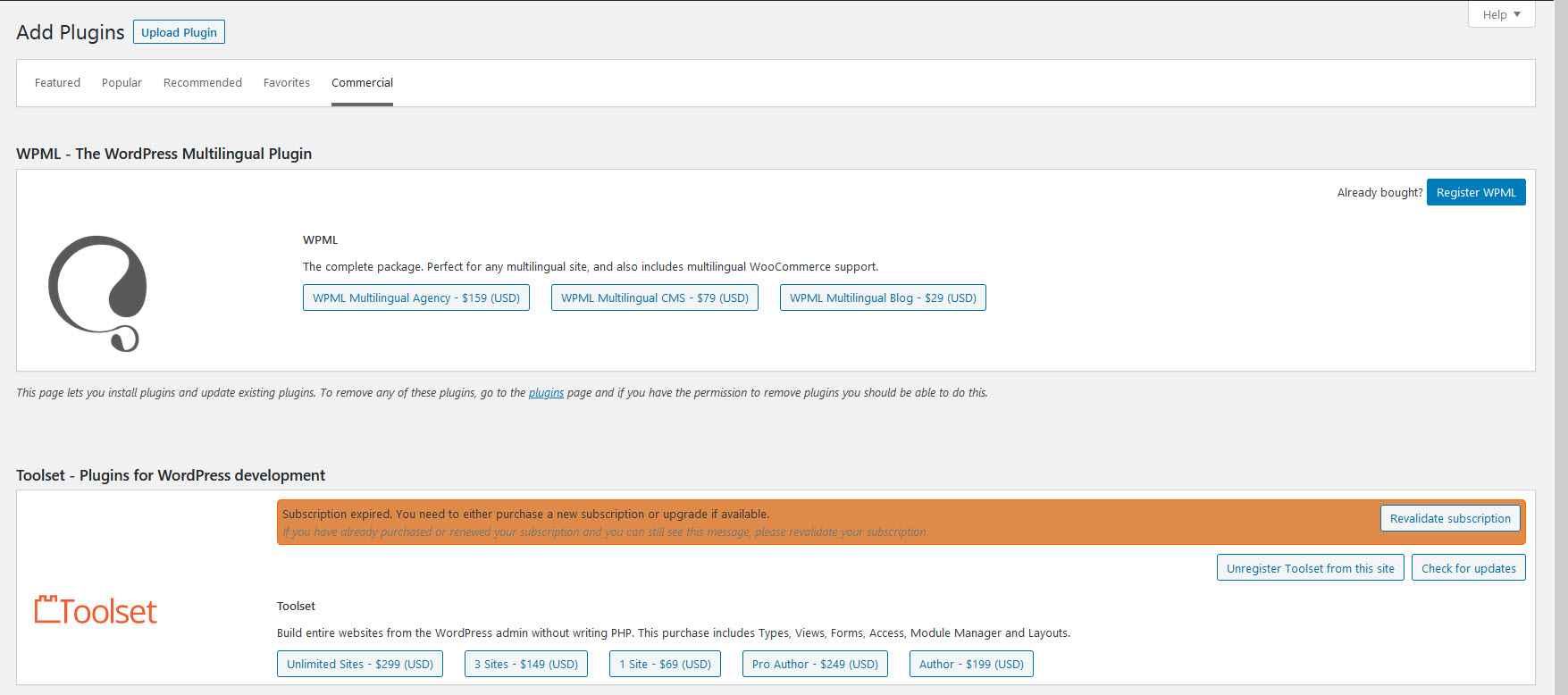Click Revalidate subscription button

click(1450, 519)
